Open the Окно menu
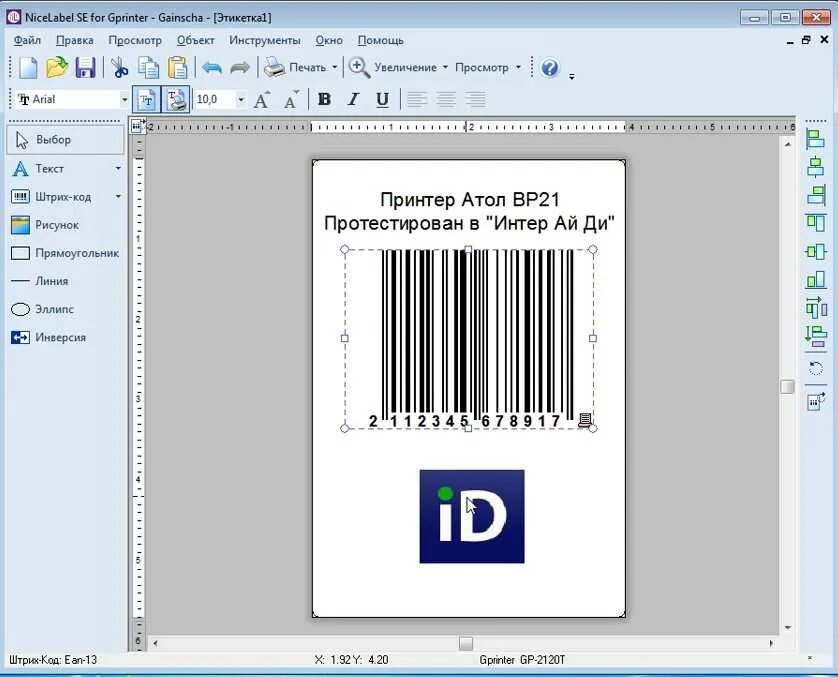838x677 pixels. 329,41
